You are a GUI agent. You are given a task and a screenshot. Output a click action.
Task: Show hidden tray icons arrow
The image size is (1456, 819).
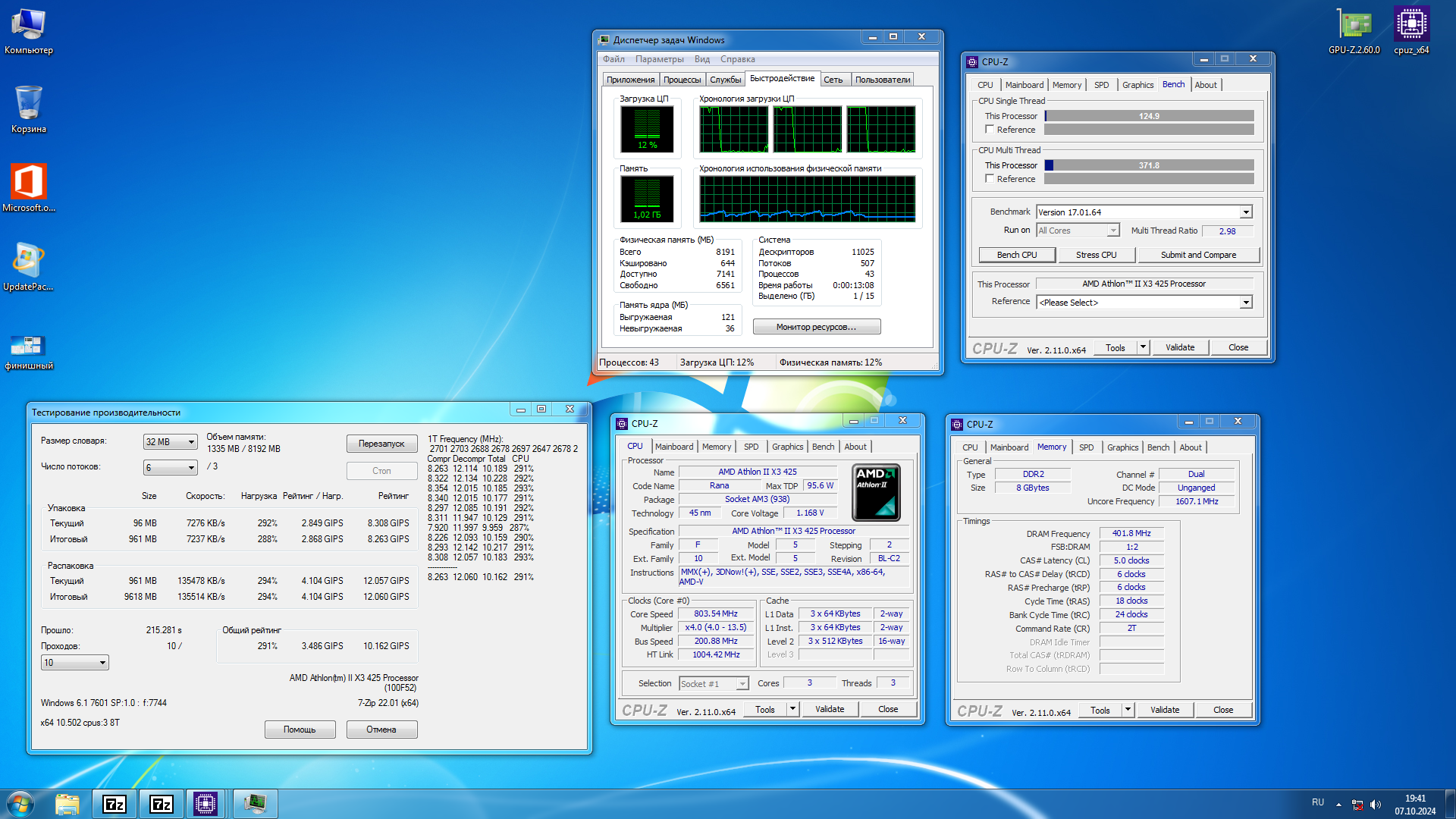[x=1338, y=805]
